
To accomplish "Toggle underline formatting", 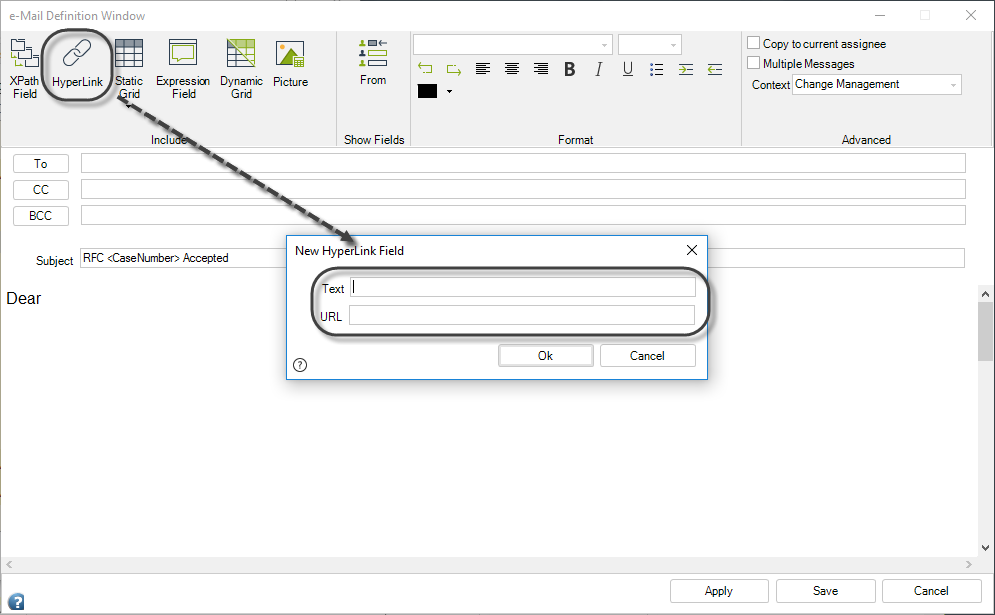I will [x=628, y=69].
